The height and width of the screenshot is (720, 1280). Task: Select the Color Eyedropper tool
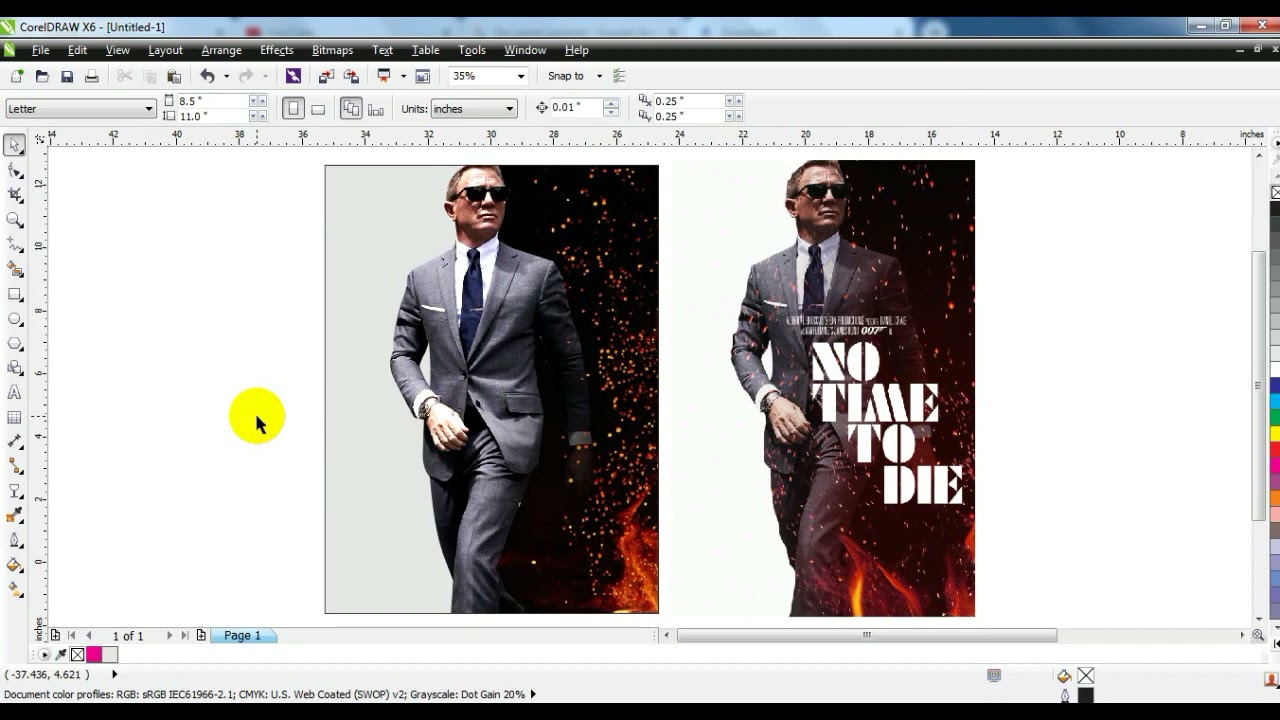[15, 516]
